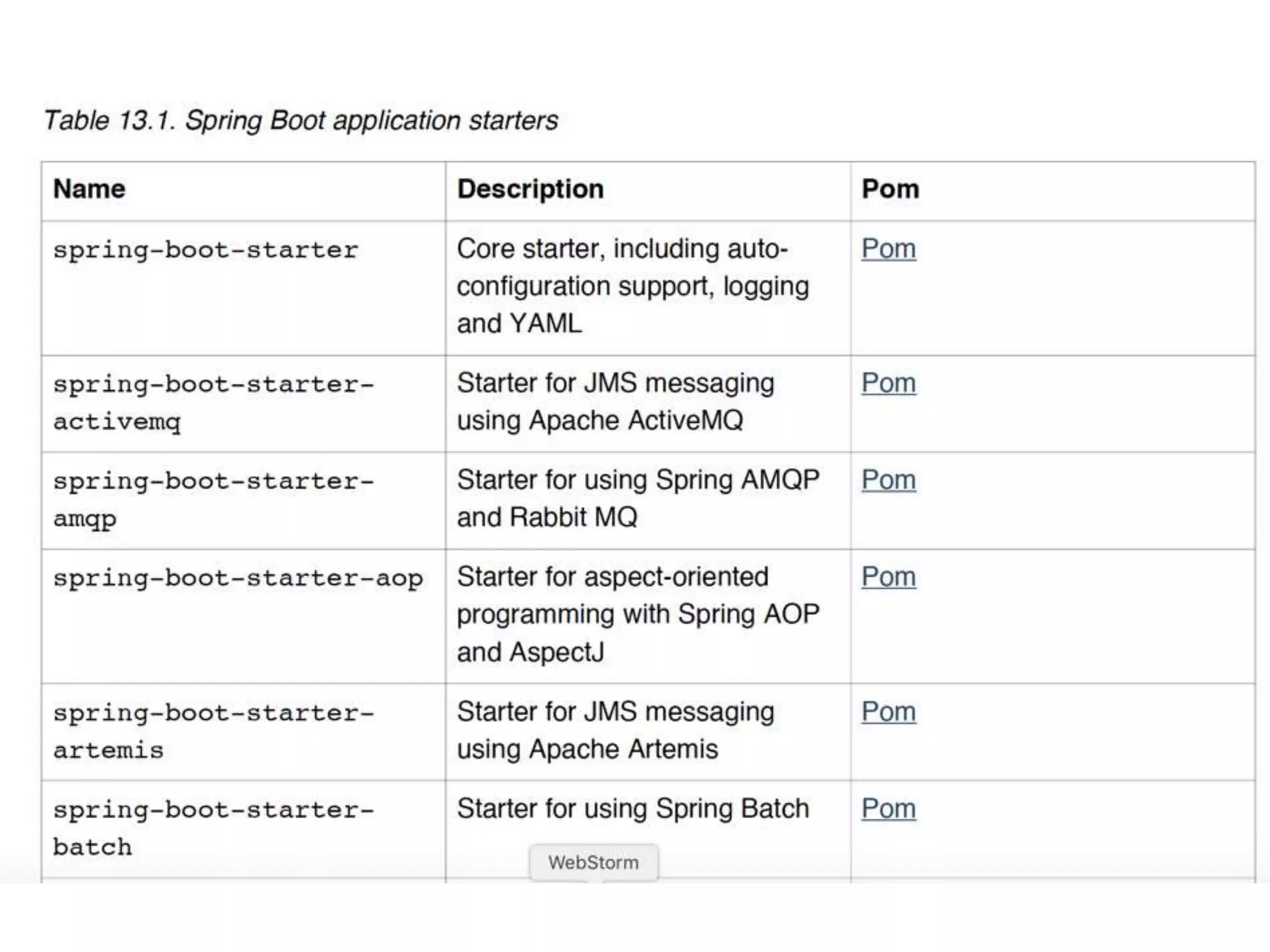
Task: Open the Pom link for spring-boot-starter-aop
Action: pyautogui.click(x=888, y=578)
